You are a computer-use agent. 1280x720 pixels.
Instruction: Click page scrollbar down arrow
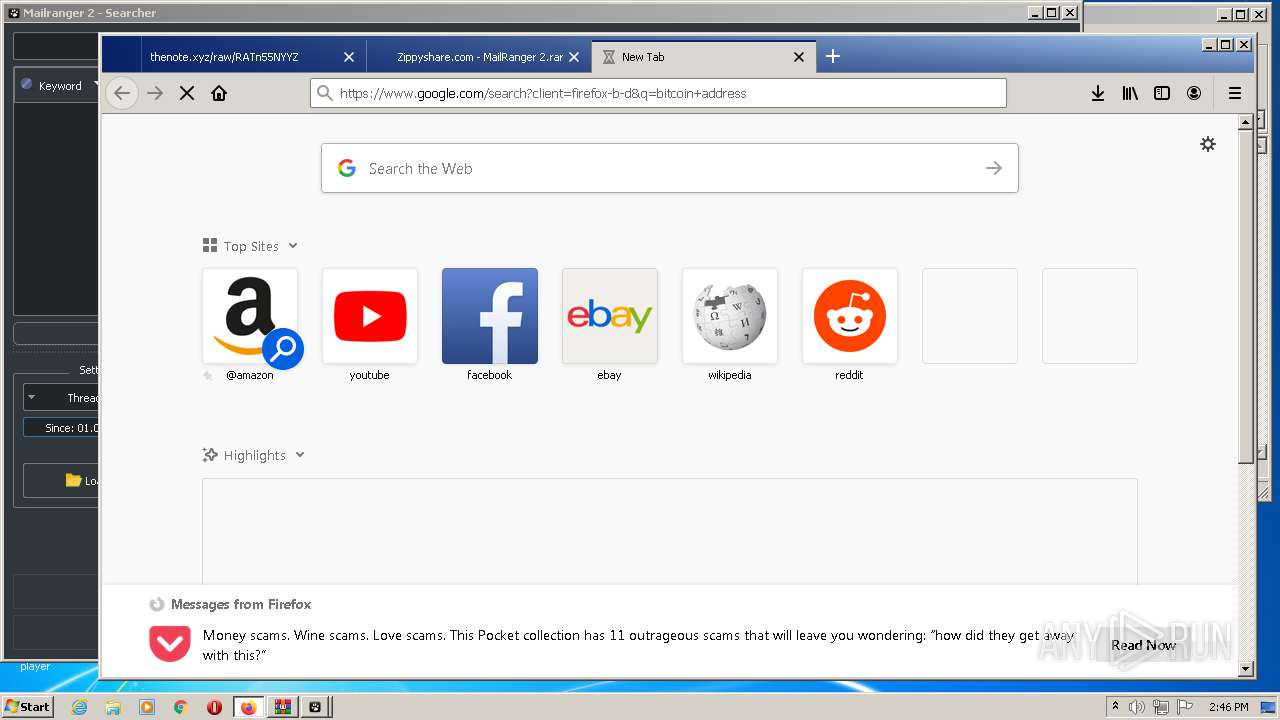pos(1245,668)
